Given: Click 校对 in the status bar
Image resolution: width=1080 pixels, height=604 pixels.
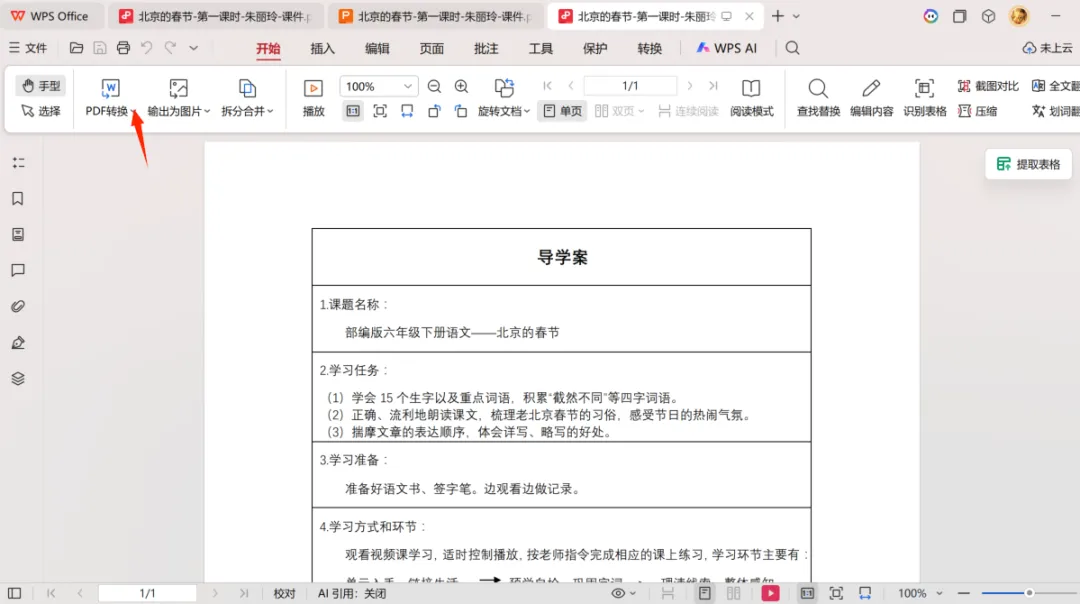Looking at the screenshot, I should (x=284, y=594).
